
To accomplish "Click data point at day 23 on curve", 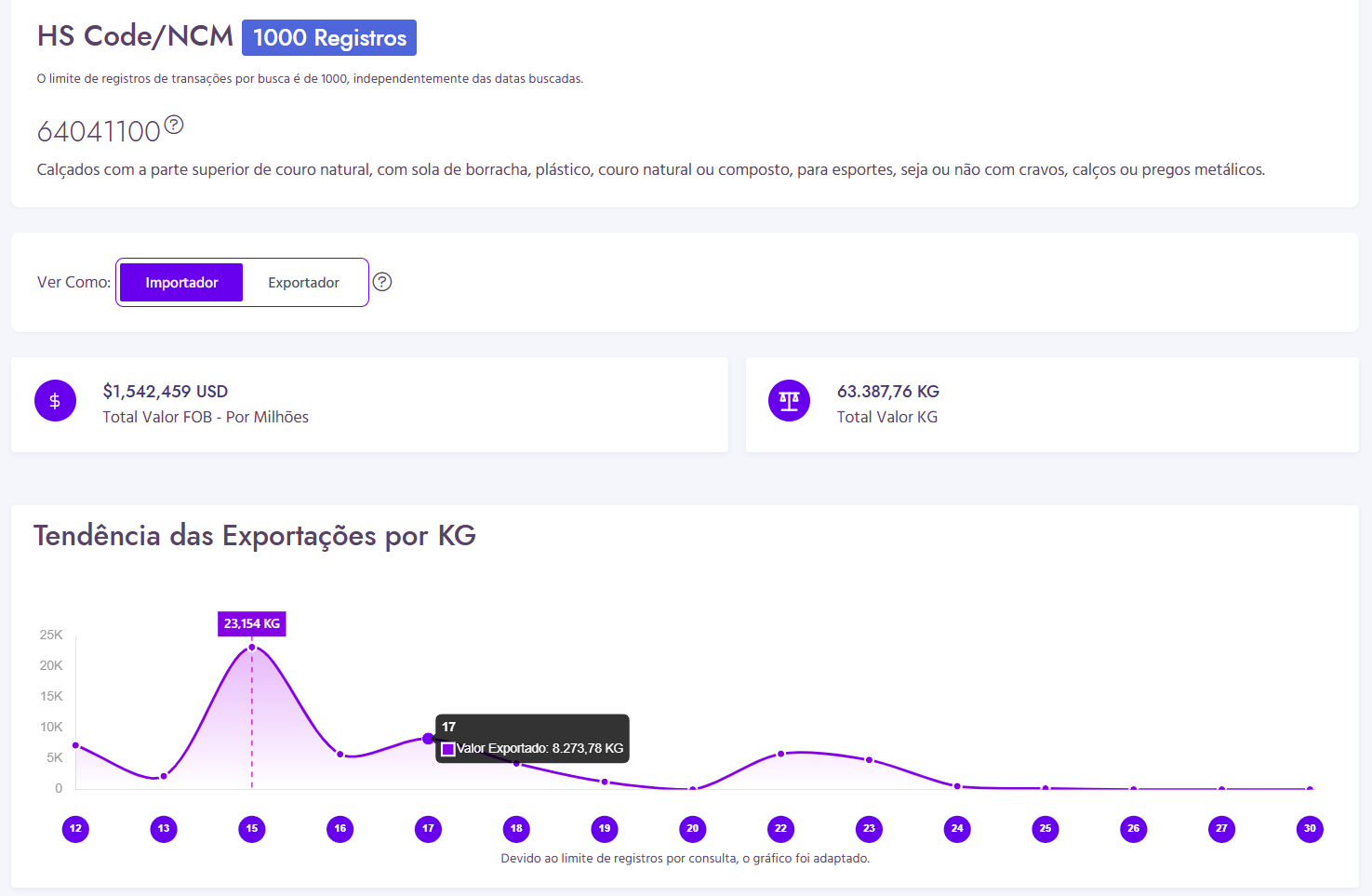I will point(869,760).
